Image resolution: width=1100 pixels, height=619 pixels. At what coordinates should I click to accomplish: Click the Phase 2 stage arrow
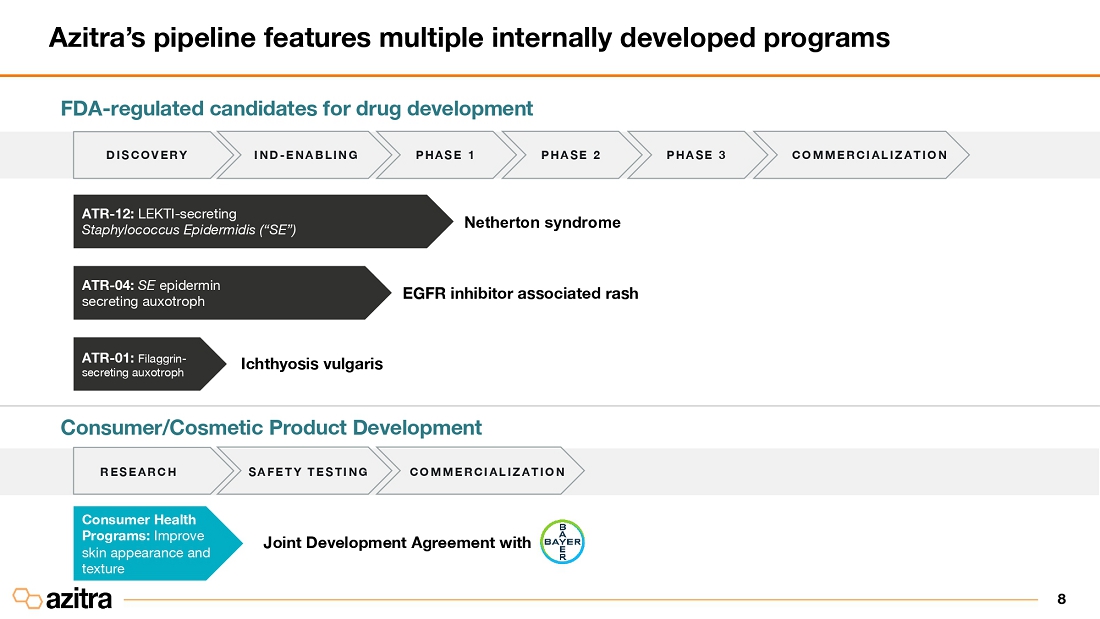[571, 155]
